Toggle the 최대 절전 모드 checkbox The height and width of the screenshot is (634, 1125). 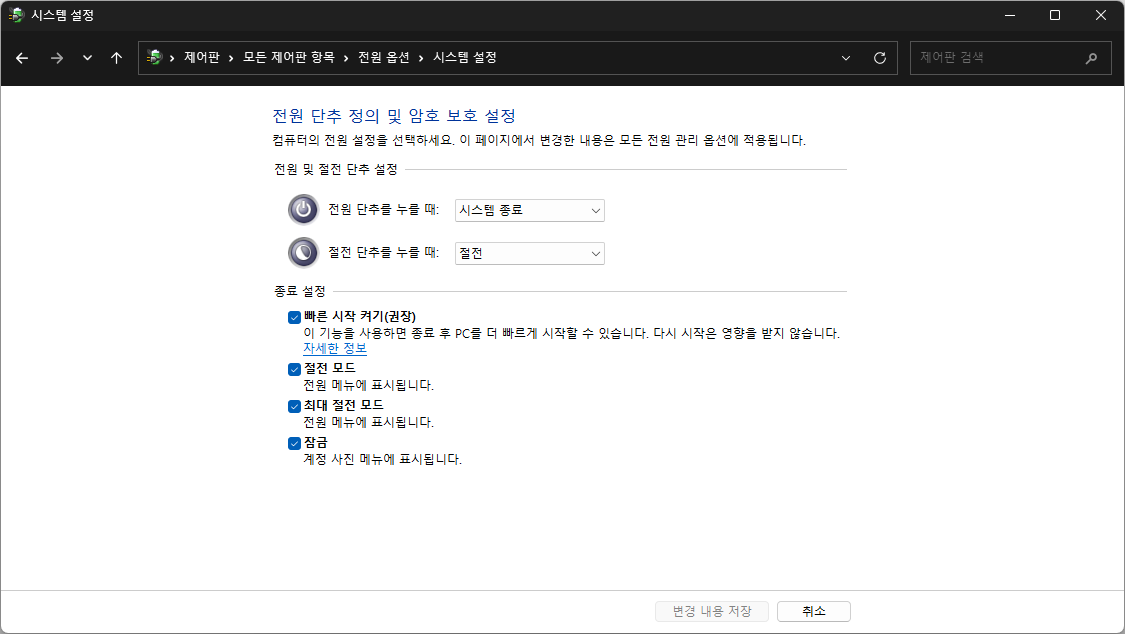point(294,406)
